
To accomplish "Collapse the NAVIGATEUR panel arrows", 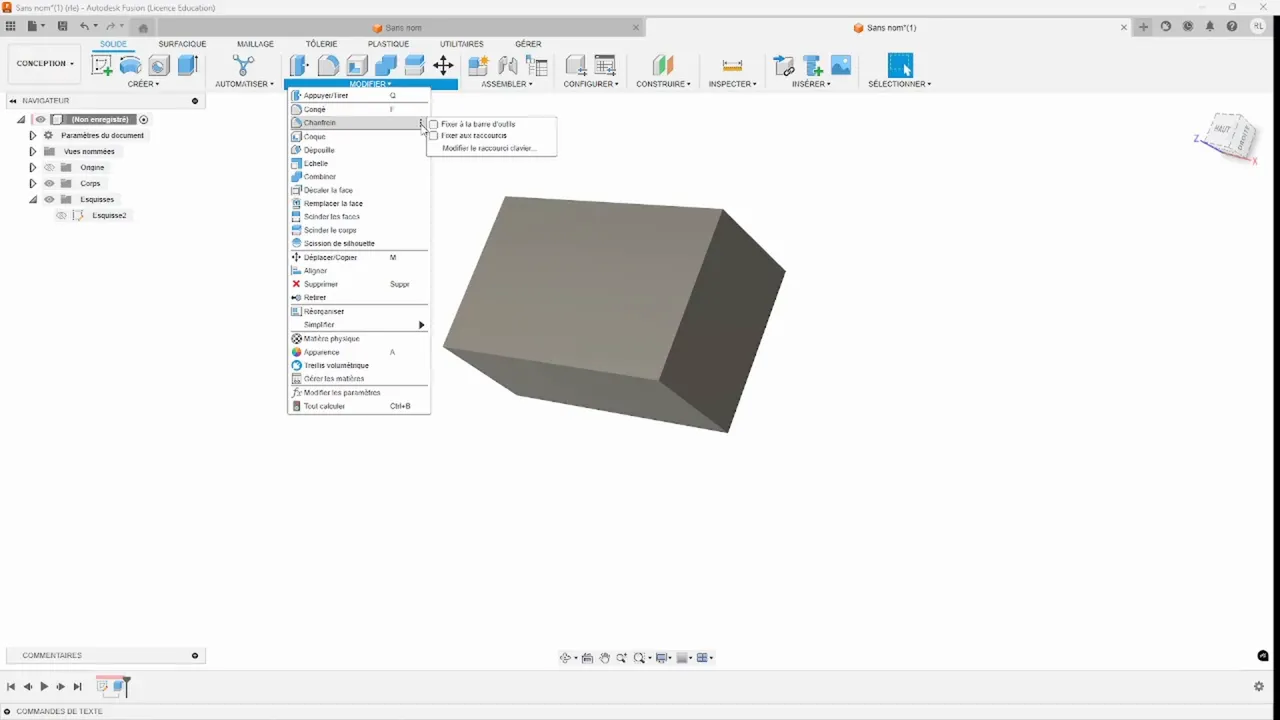I will [x=13, y=101].
